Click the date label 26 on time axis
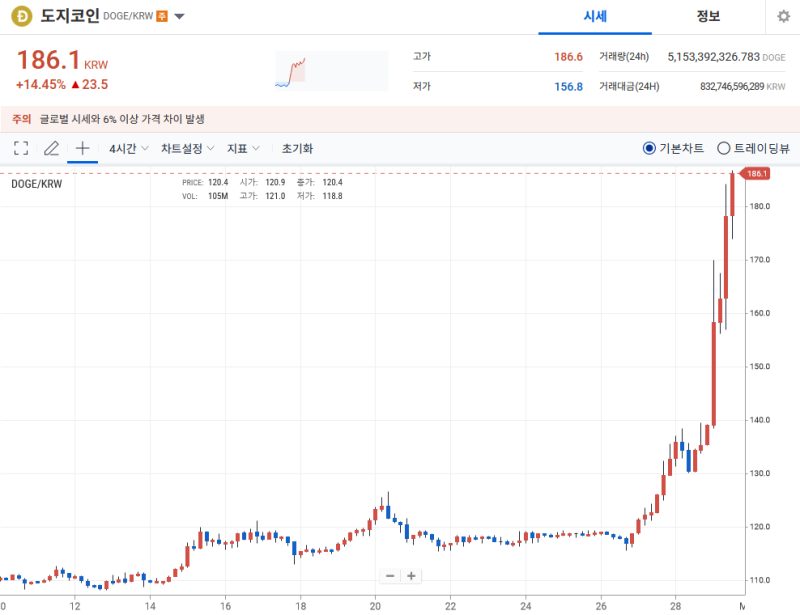This screenshot has width=800, height=615. (x=601, y=606)
